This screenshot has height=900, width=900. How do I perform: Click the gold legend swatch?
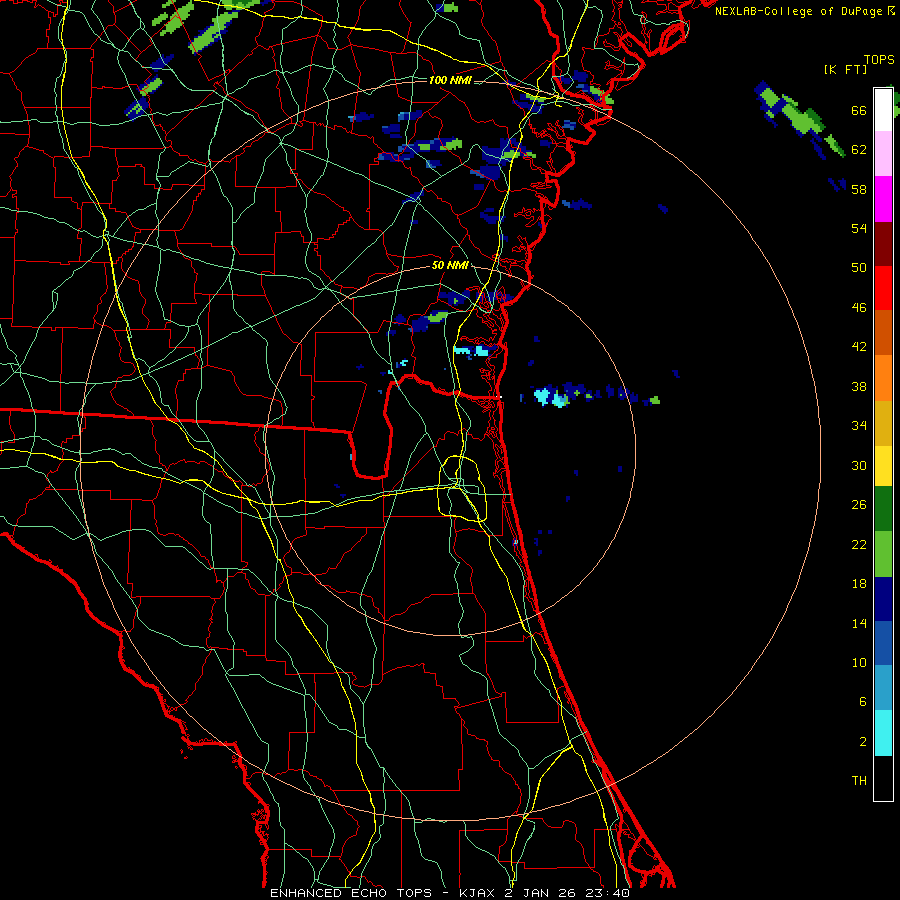point(883,423)
